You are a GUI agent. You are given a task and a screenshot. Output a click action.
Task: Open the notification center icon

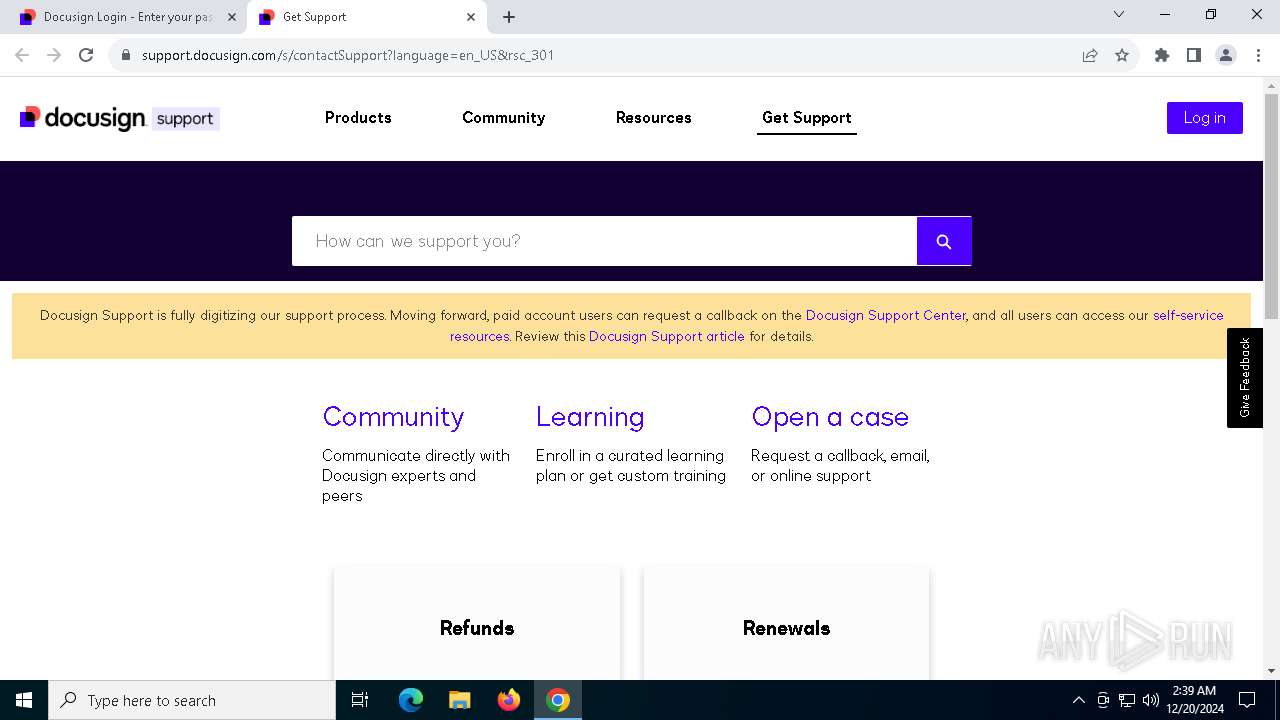1247,700
